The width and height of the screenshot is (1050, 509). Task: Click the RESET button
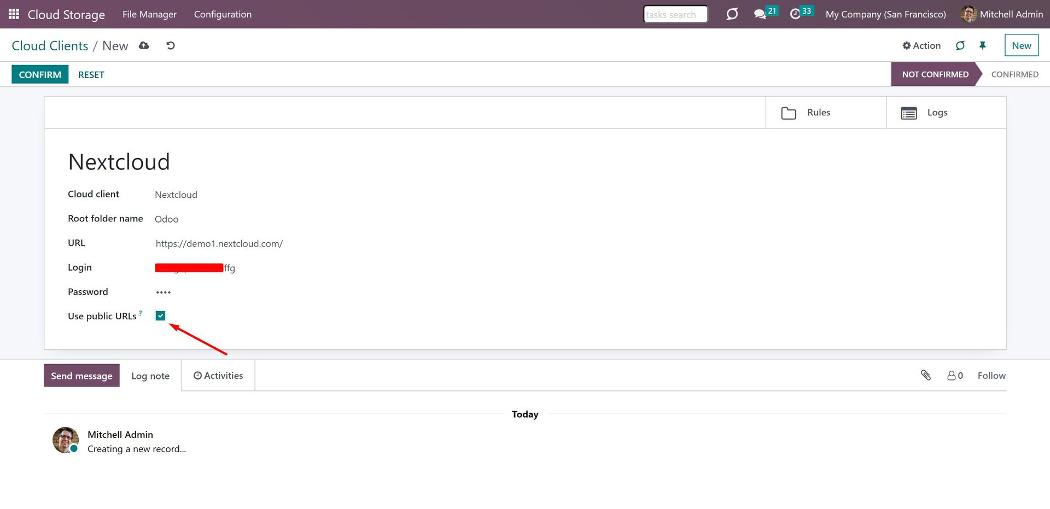(x=91, y=74)
